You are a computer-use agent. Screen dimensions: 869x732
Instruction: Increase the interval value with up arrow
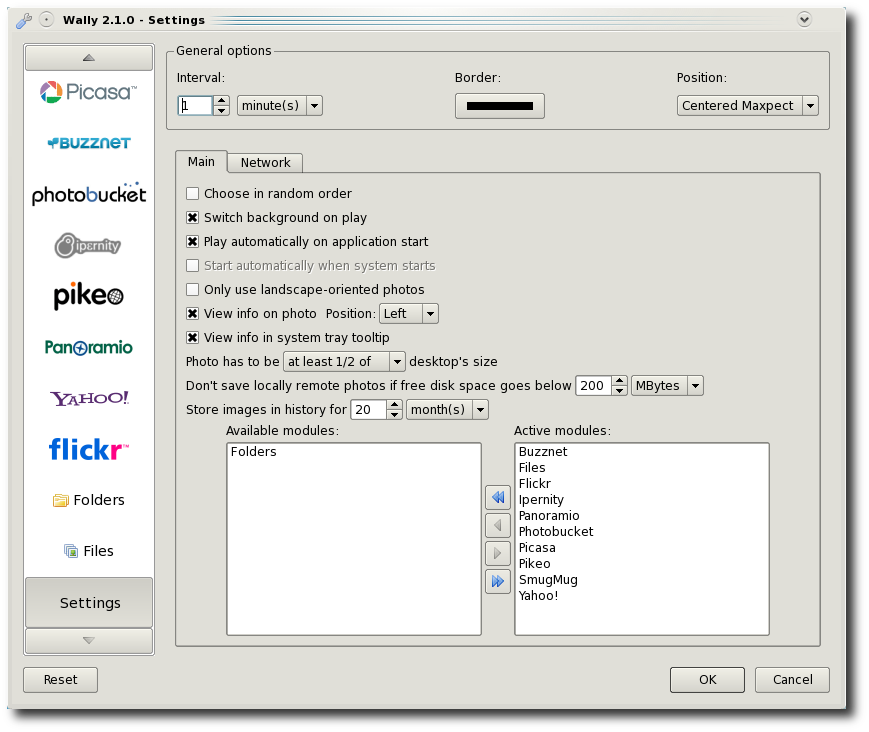tap(221, 100)
